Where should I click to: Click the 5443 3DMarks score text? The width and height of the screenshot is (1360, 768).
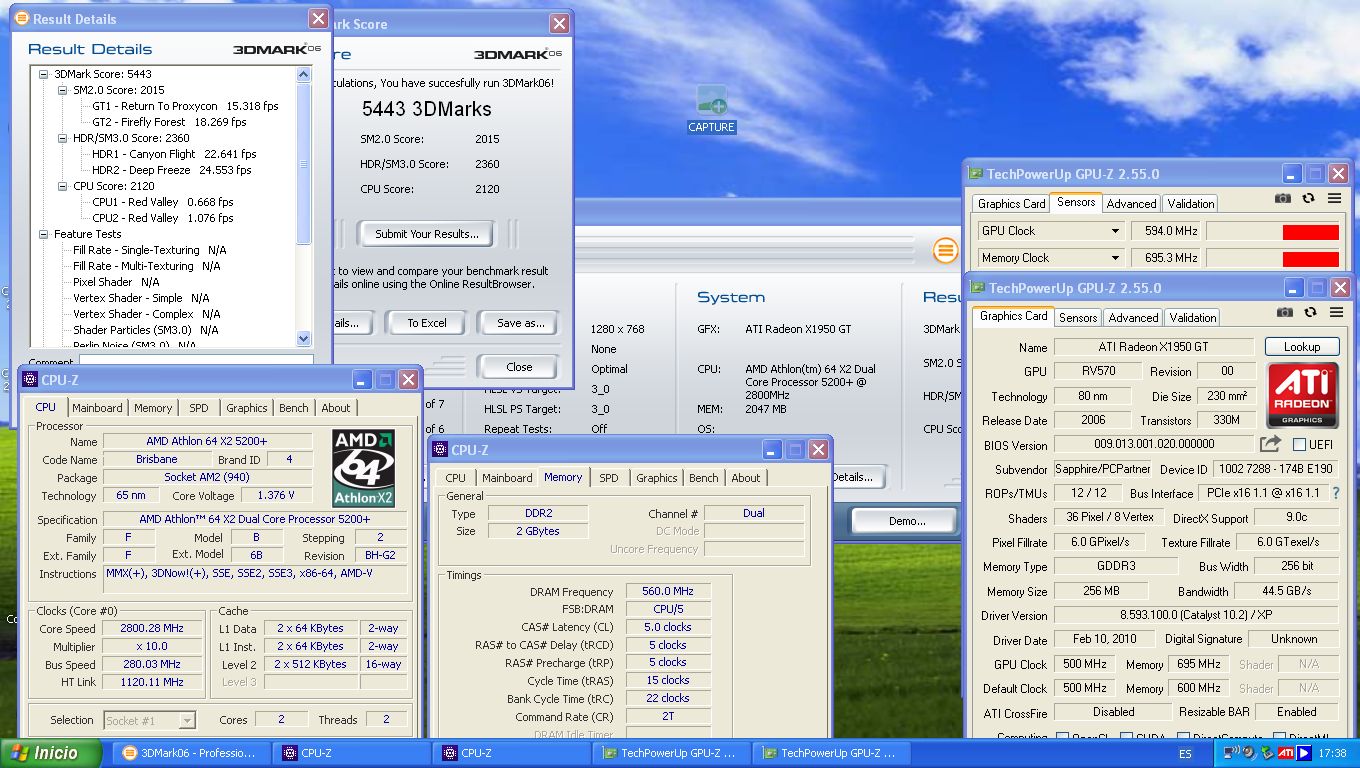click(427, 109)
